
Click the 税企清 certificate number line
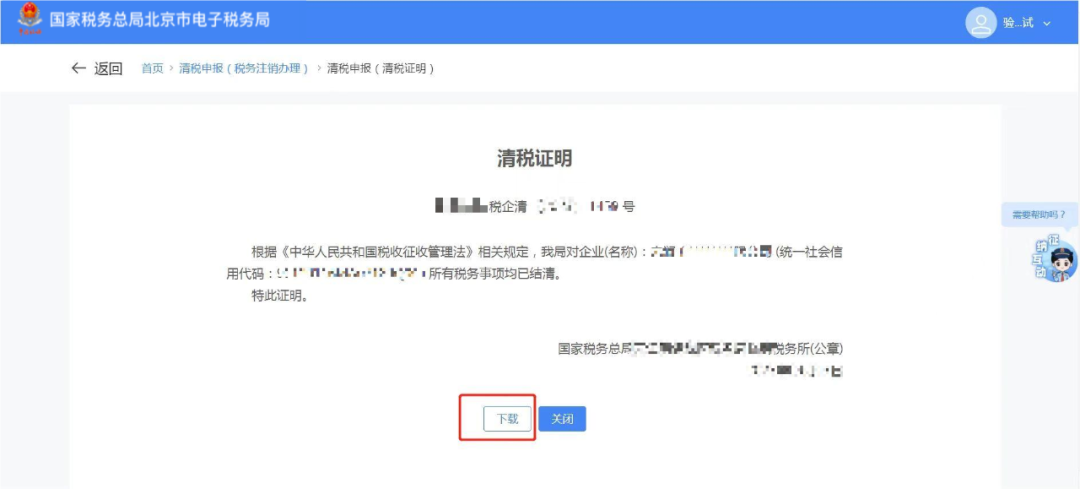pos(535,207)
